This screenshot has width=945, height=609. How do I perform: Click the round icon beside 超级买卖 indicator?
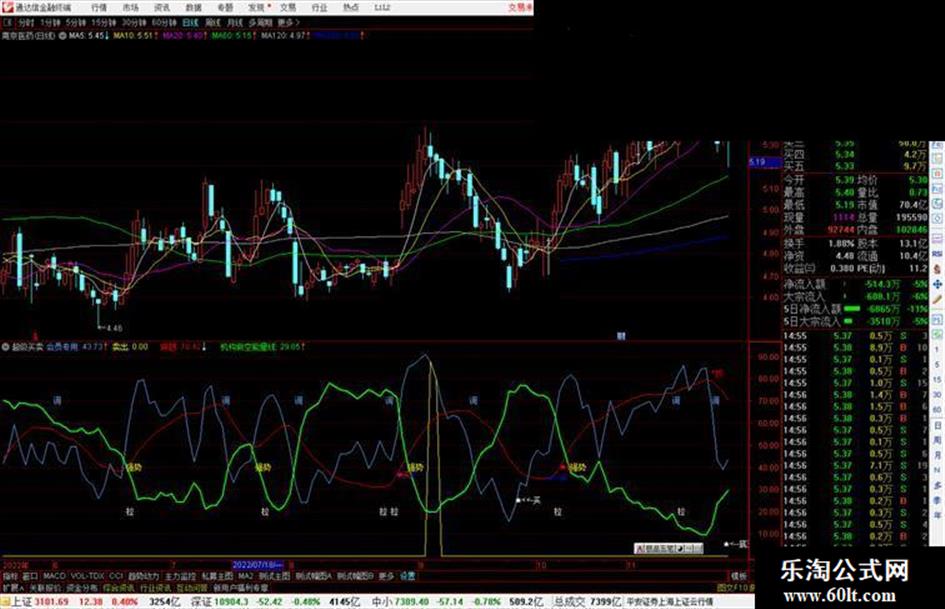5,347
